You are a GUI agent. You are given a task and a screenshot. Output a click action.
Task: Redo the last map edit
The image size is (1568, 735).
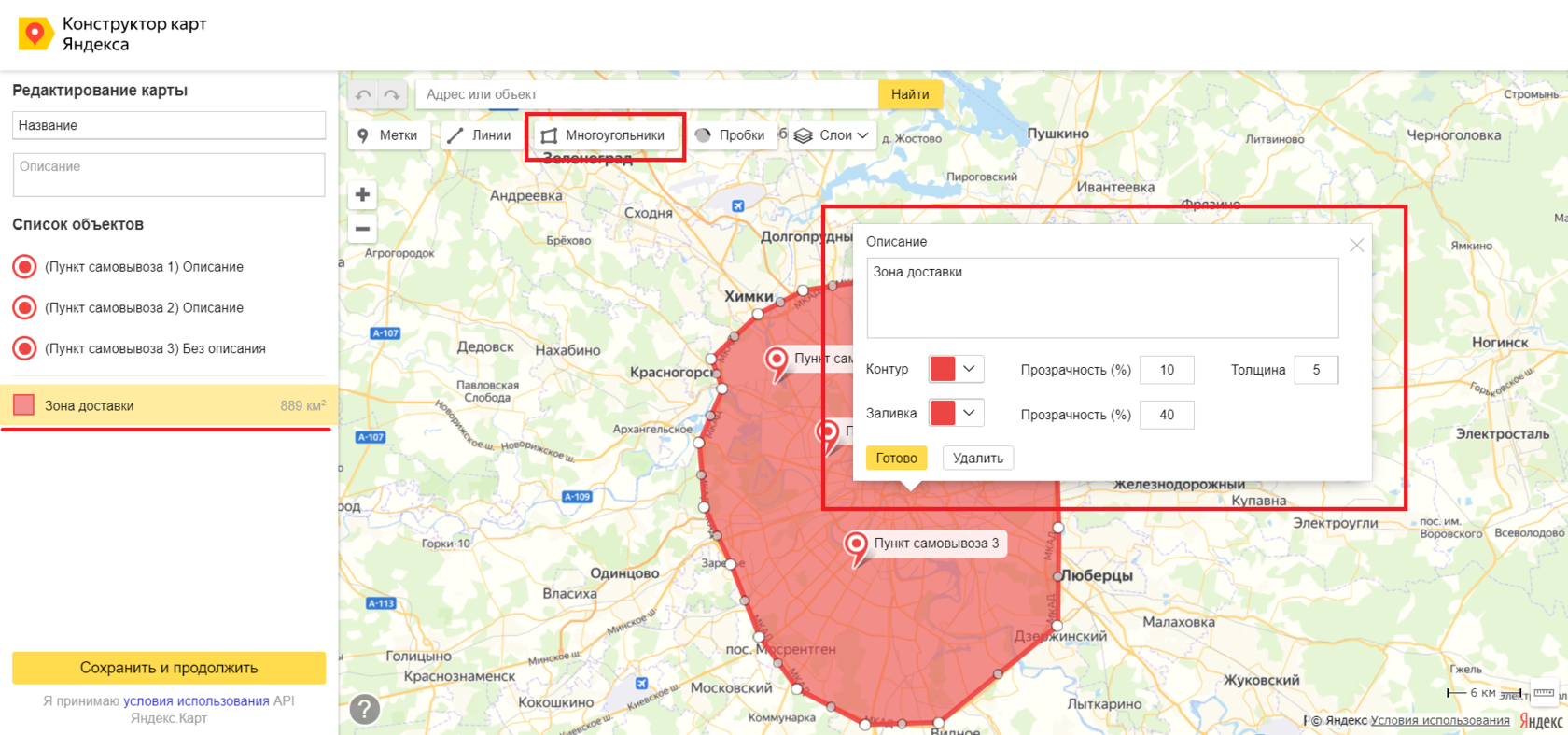[x=392, y=94]
